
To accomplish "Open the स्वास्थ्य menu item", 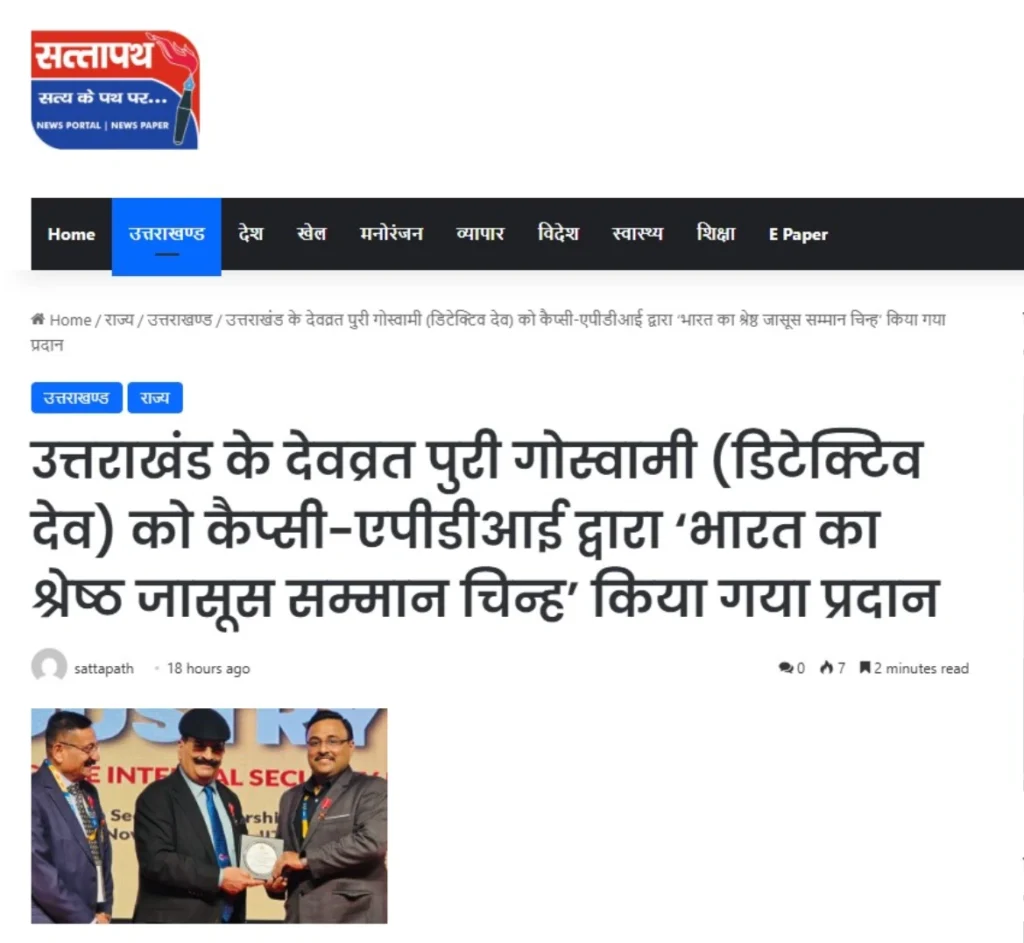I will click(x=637, y=234).
